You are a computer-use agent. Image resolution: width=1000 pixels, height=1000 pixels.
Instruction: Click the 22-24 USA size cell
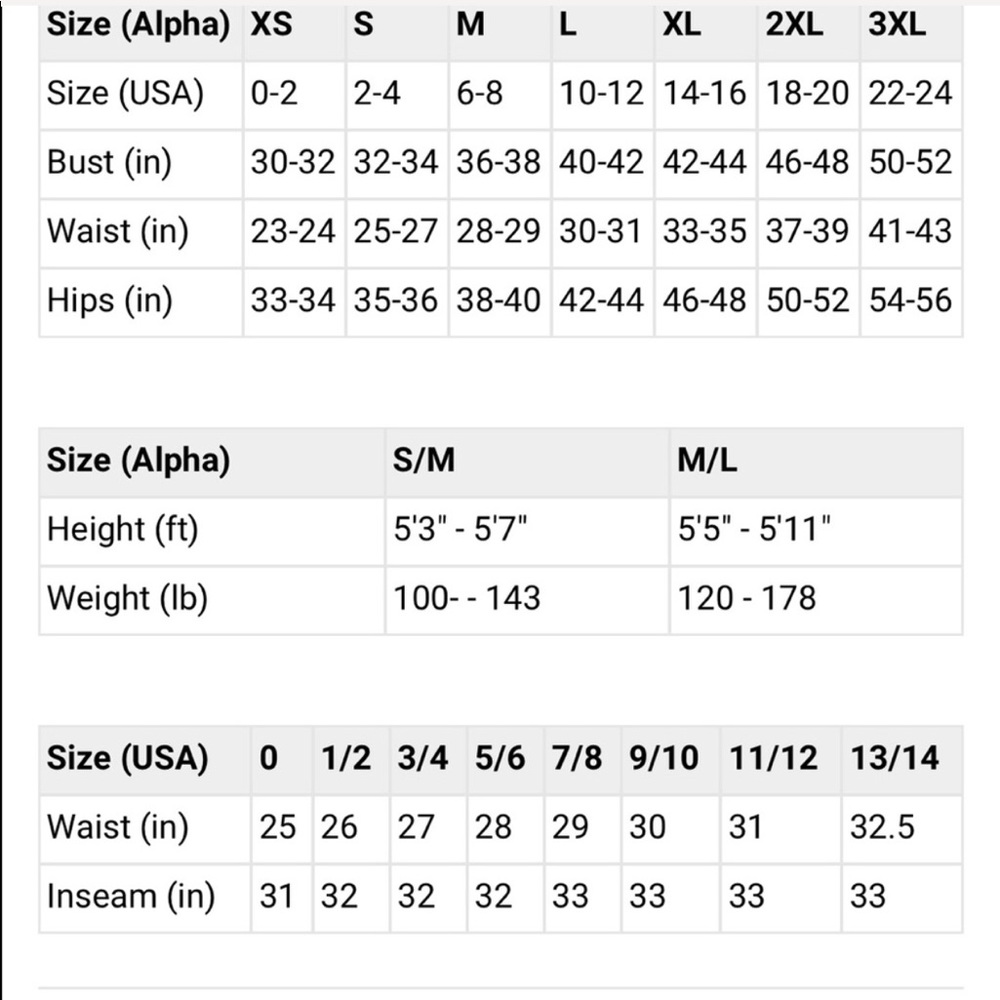pyautogui.click(x=910, y=93)
